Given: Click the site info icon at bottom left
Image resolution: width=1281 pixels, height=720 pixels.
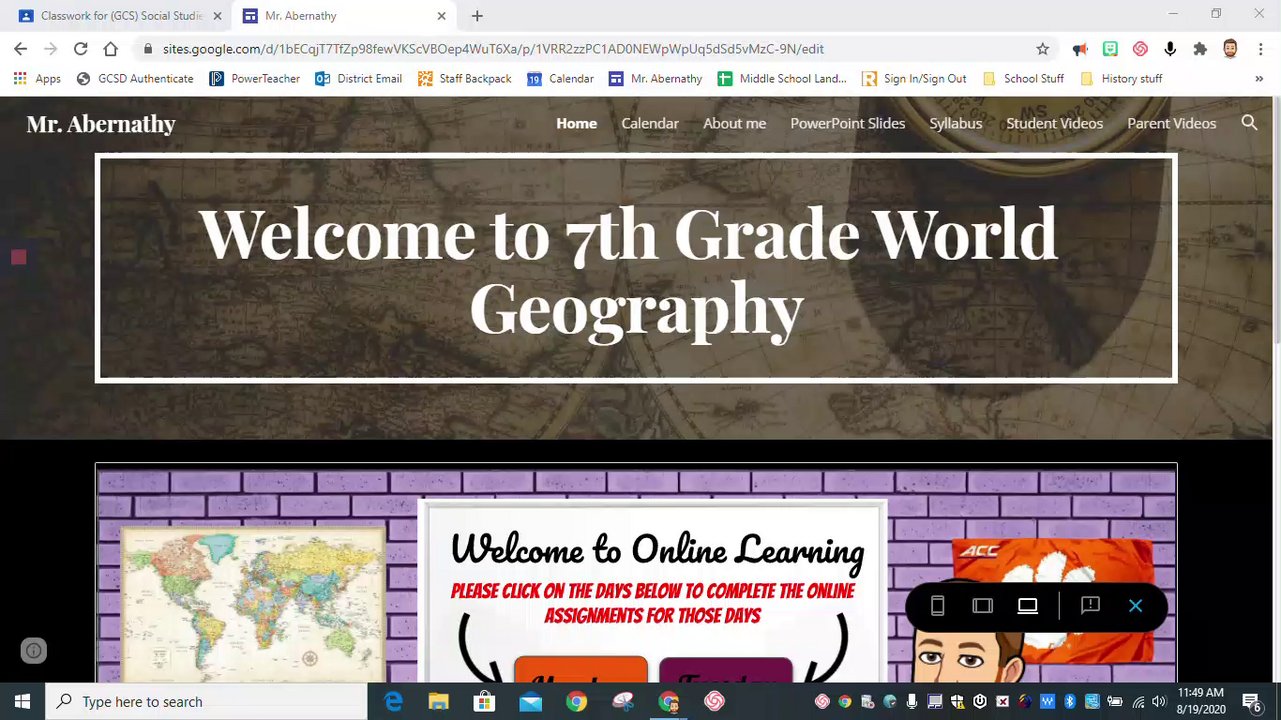Looking at the screenshot, I should [x=33, y=651].
